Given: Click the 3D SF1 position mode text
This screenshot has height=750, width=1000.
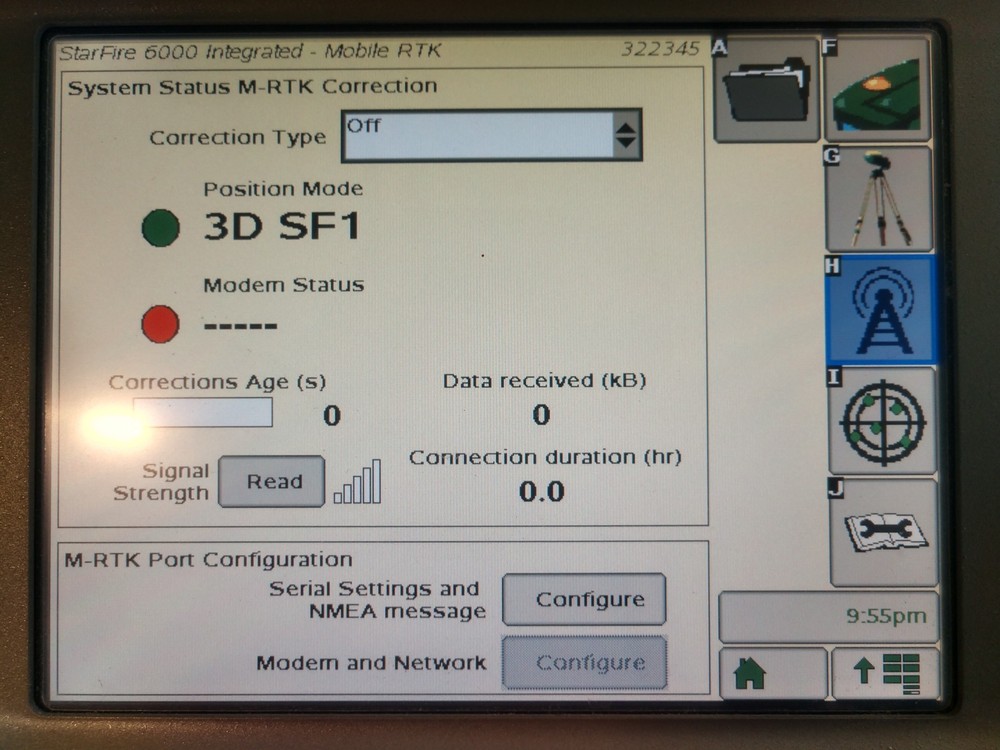Looking at the screenshot, I should coord(283,226).
